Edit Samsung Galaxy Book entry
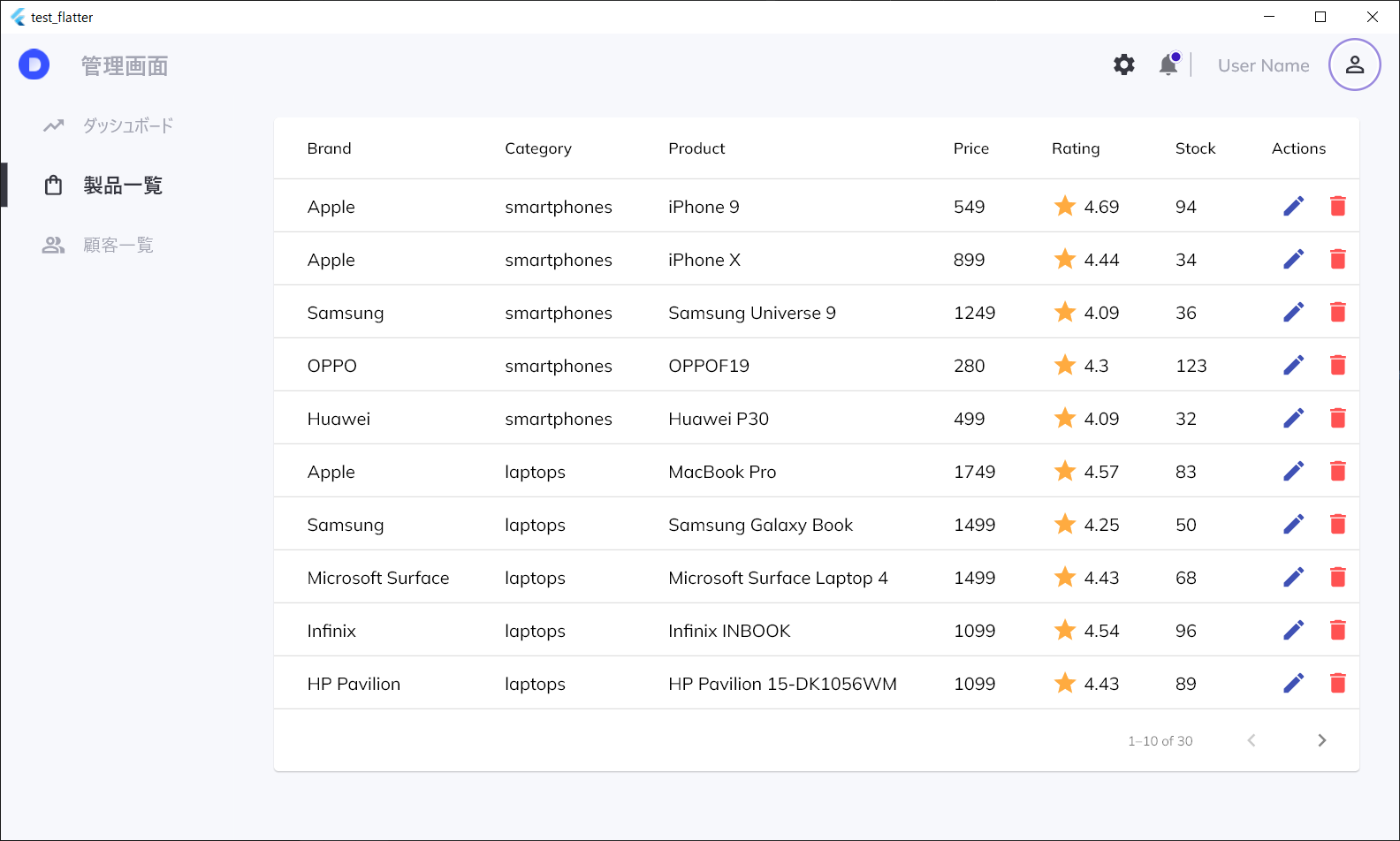Viewport: 1400px width, 841px height. click(1293, 524)
